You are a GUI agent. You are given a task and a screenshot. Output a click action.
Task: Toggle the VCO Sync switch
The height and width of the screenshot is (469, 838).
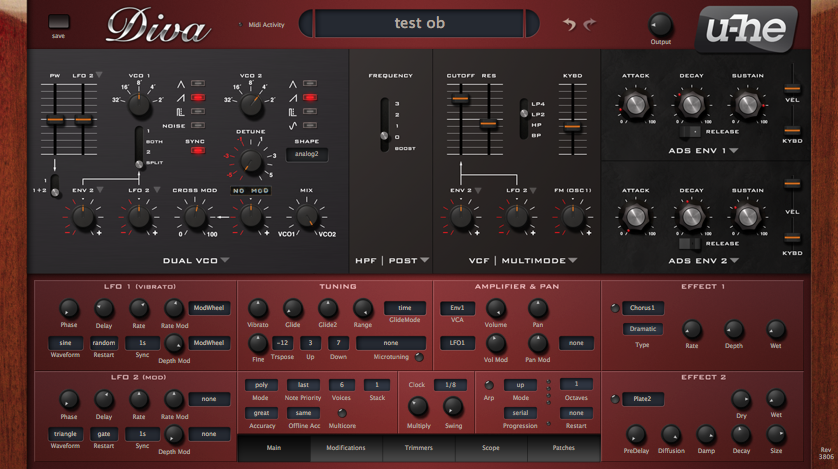[x=198, y=151]
